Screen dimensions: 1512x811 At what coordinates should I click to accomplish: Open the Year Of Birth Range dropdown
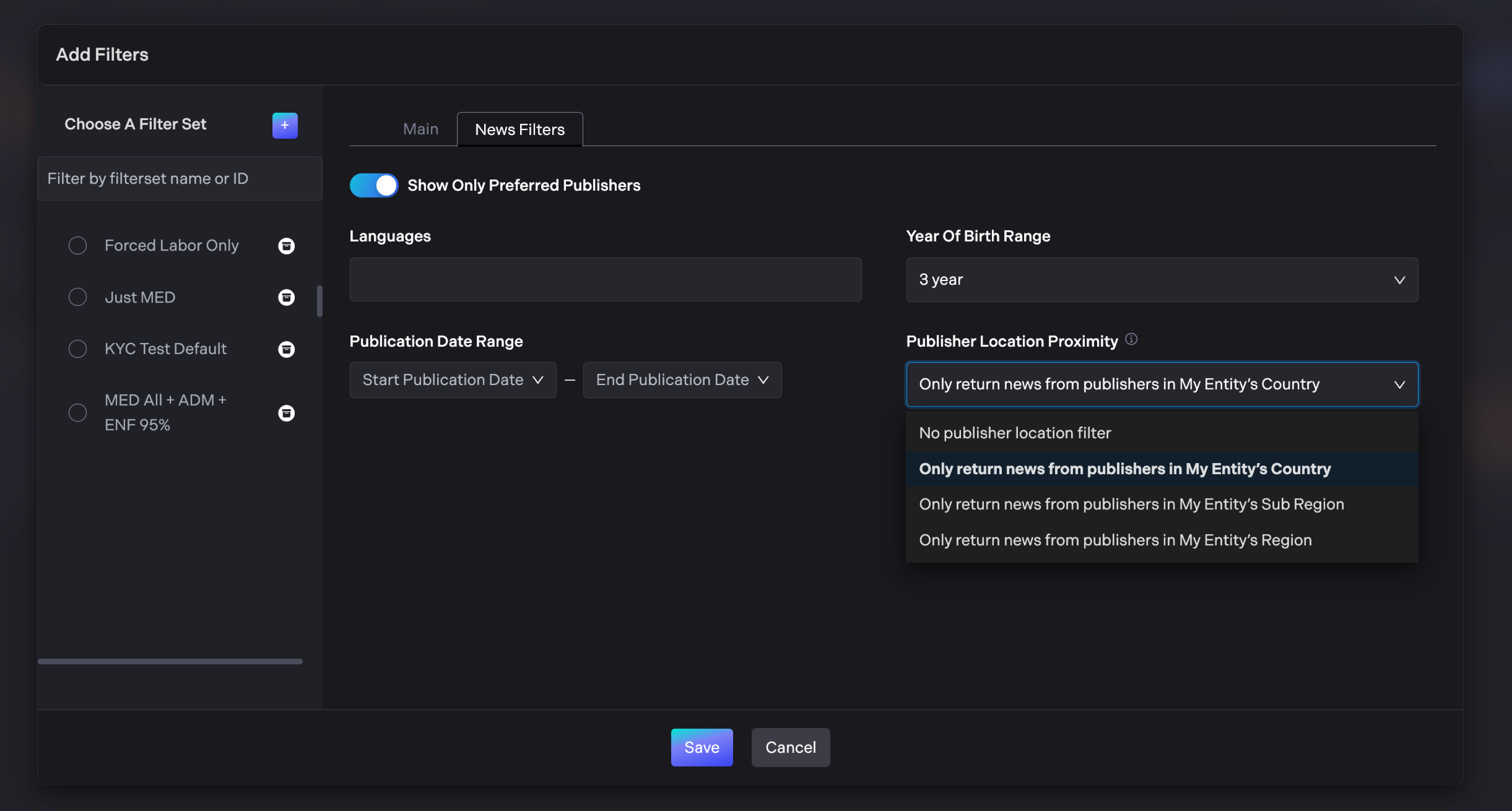(x=1162, y=279)
